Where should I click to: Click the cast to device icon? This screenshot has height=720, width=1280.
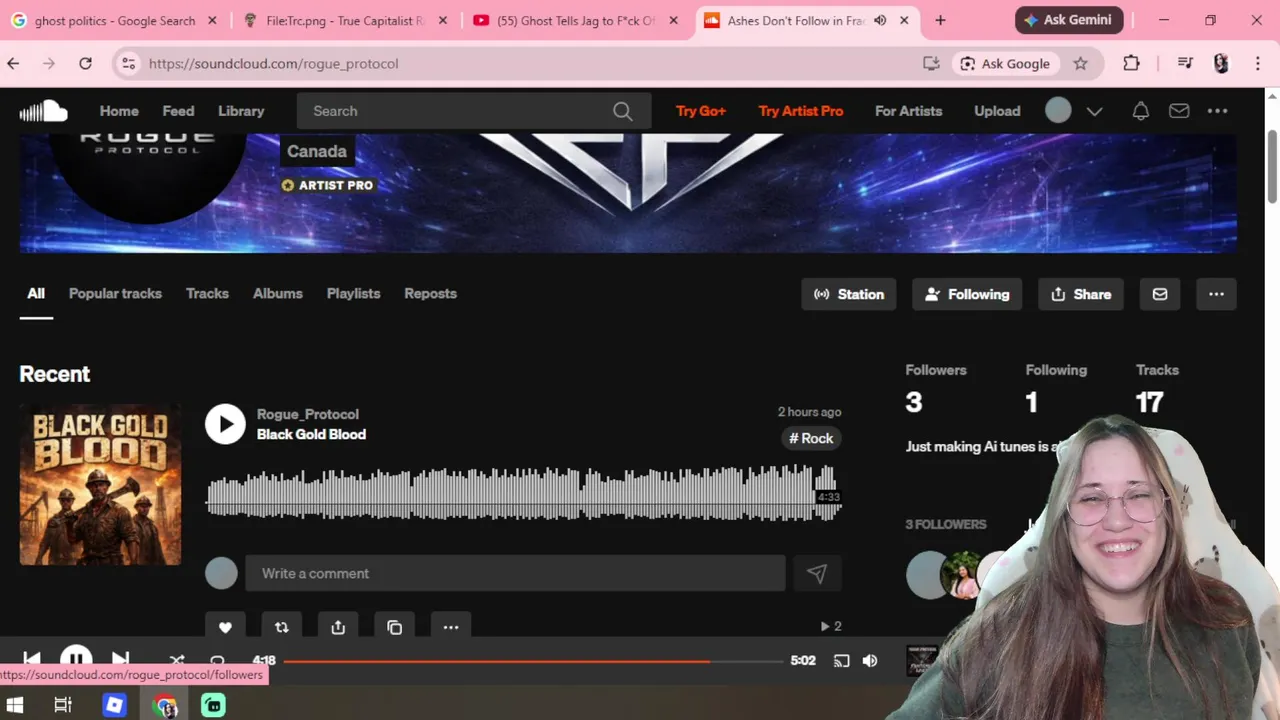[x=841, y=660]
